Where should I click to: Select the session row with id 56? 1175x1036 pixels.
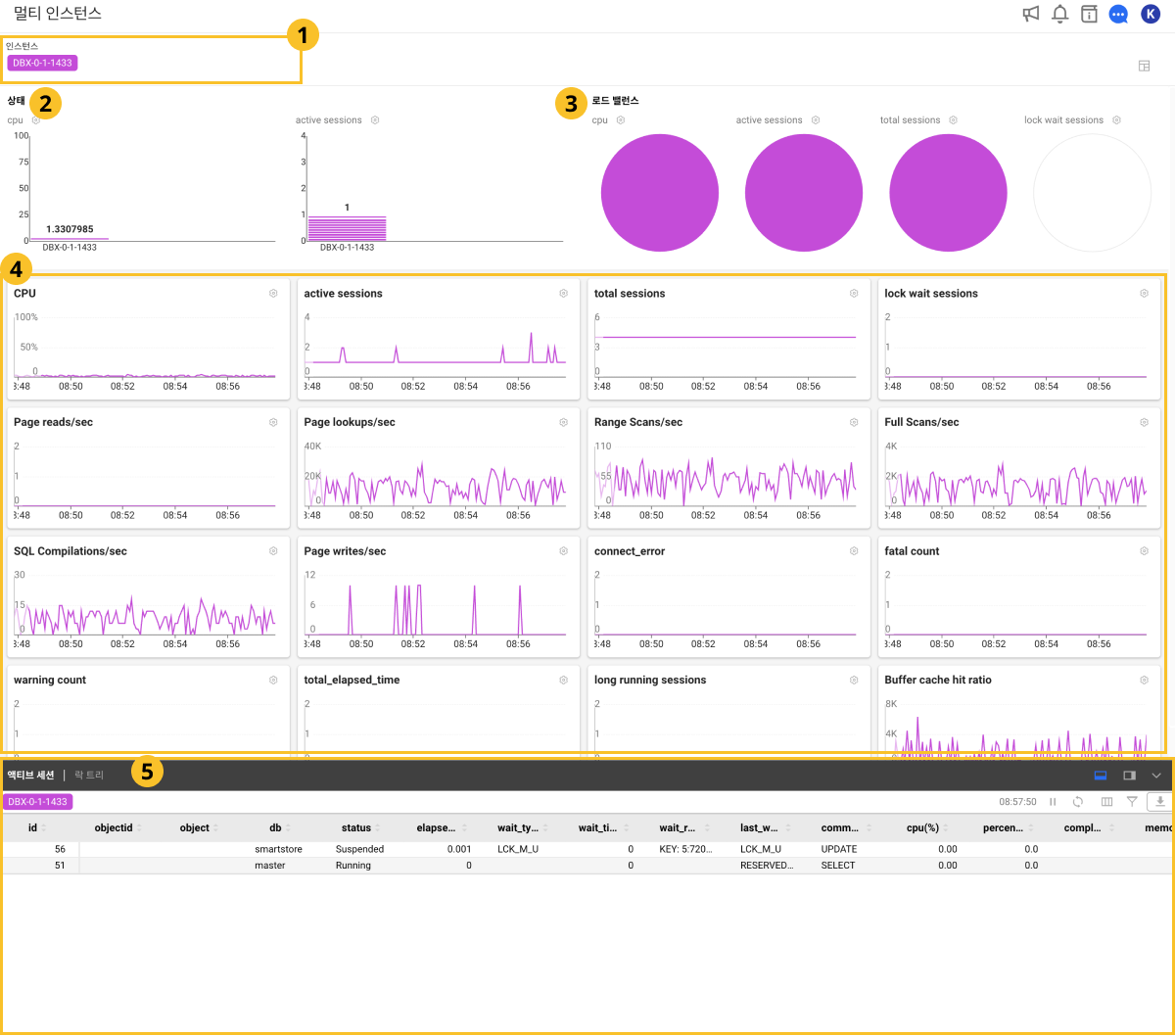tap(587, 849)
